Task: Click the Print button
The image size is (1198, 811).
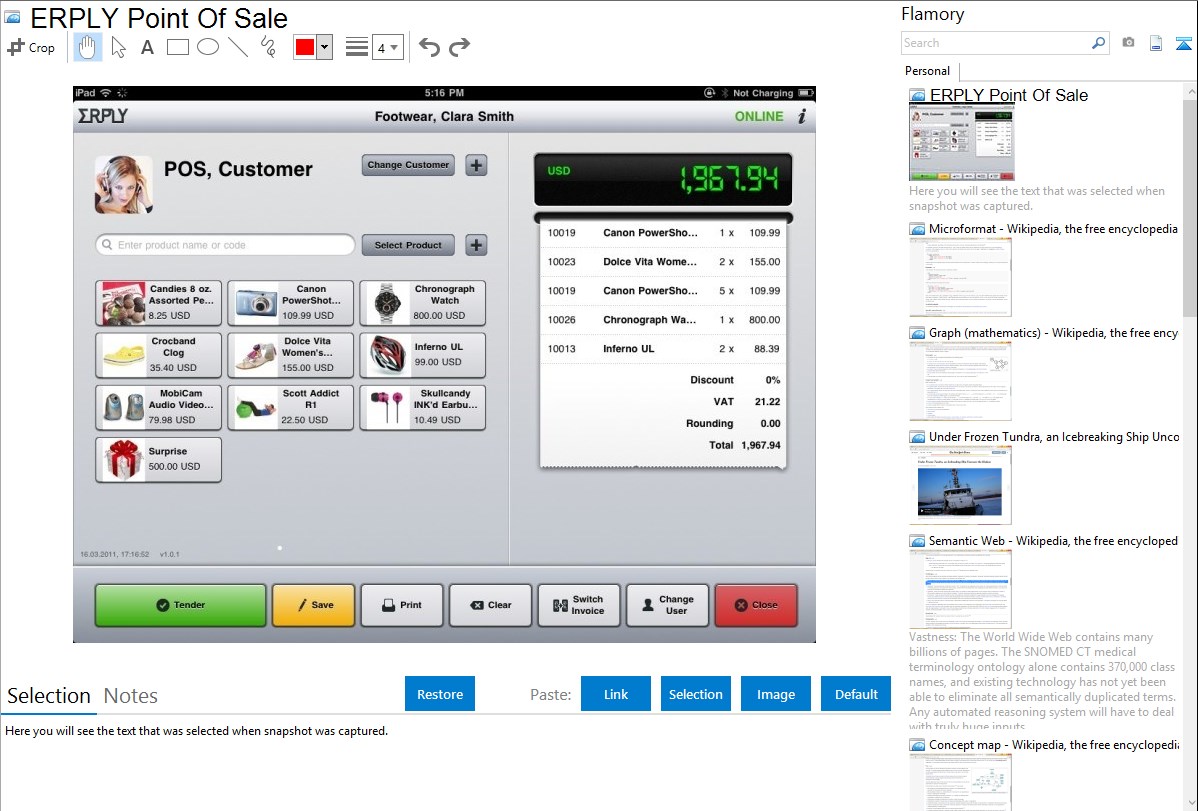Action: (x=402, y=605)
